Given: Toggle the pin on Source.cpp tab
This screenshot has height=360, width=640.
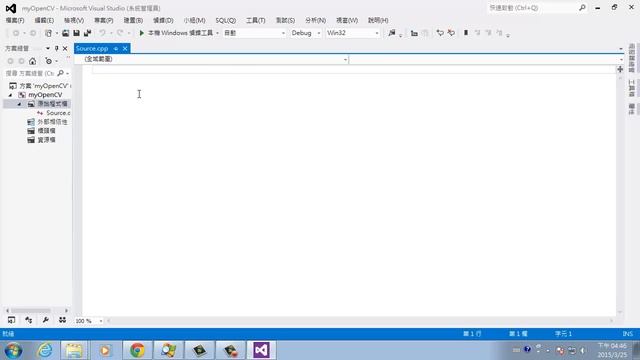Looking at the screenshot, I should (x=116, y=49).
